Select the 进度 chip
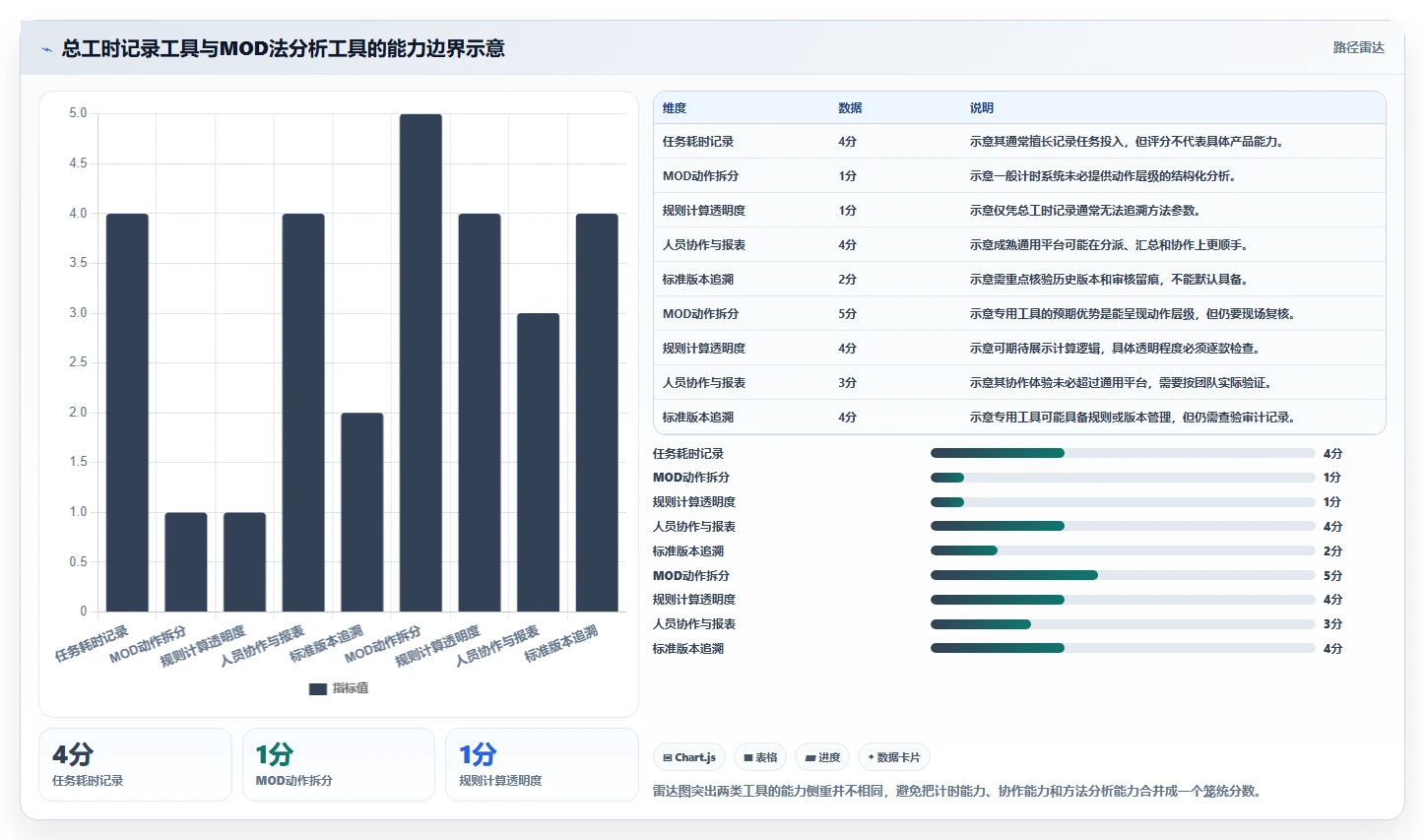Image resolution: width=1425 pixels, height=840 pixels. (x=822, y=757)
